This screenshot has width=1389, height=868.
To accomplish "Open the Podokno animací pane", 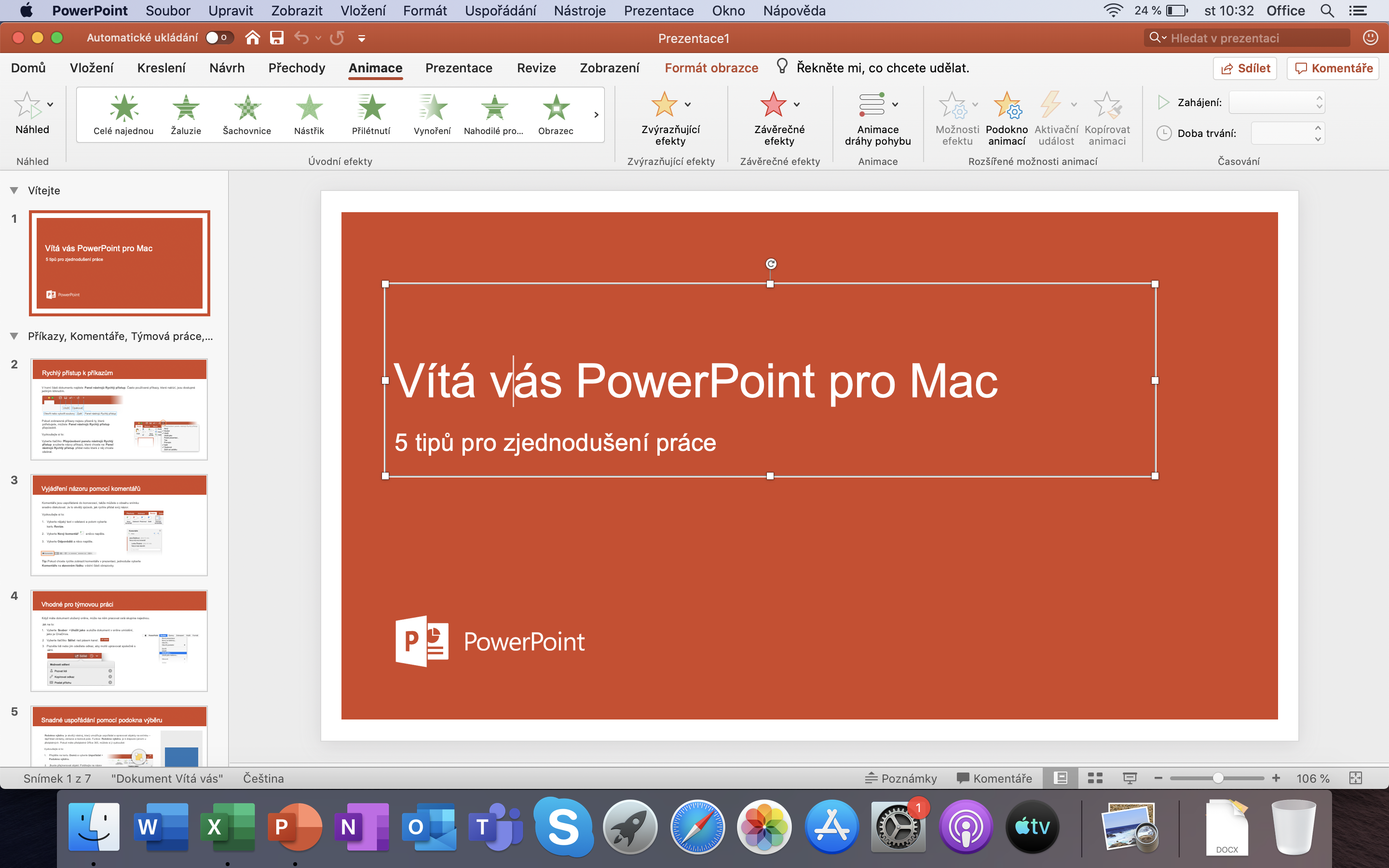I will pyautogui.click(x=1006, y=118).
